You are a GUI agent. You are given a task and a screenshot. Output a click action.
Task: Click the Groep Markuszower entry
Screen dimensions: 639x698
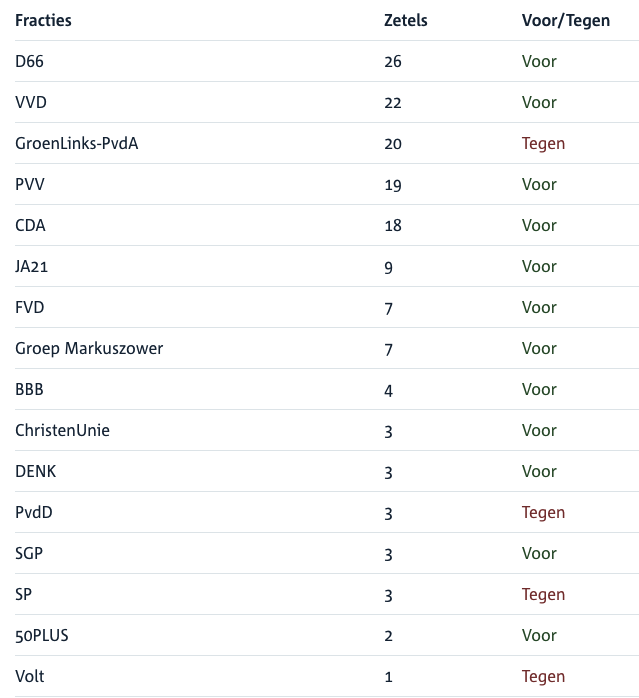point(89,348)
